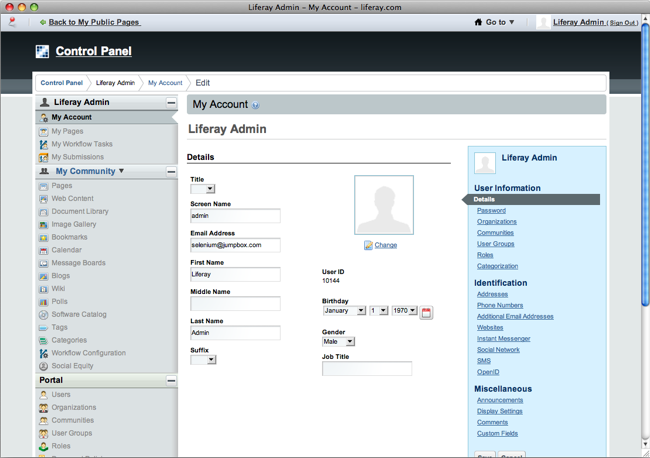Open the Password link

(491, 211)
